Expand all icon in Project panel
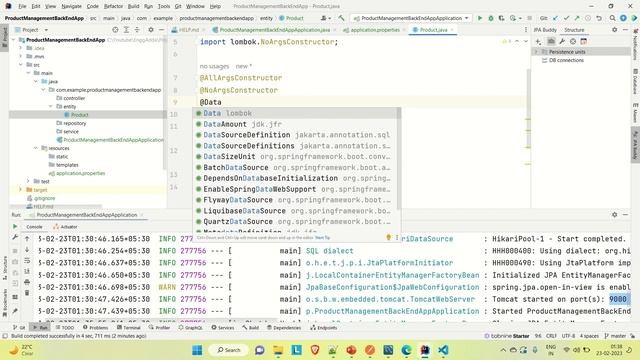This screenshot has height=360, width=640. [x=126, y=30]
